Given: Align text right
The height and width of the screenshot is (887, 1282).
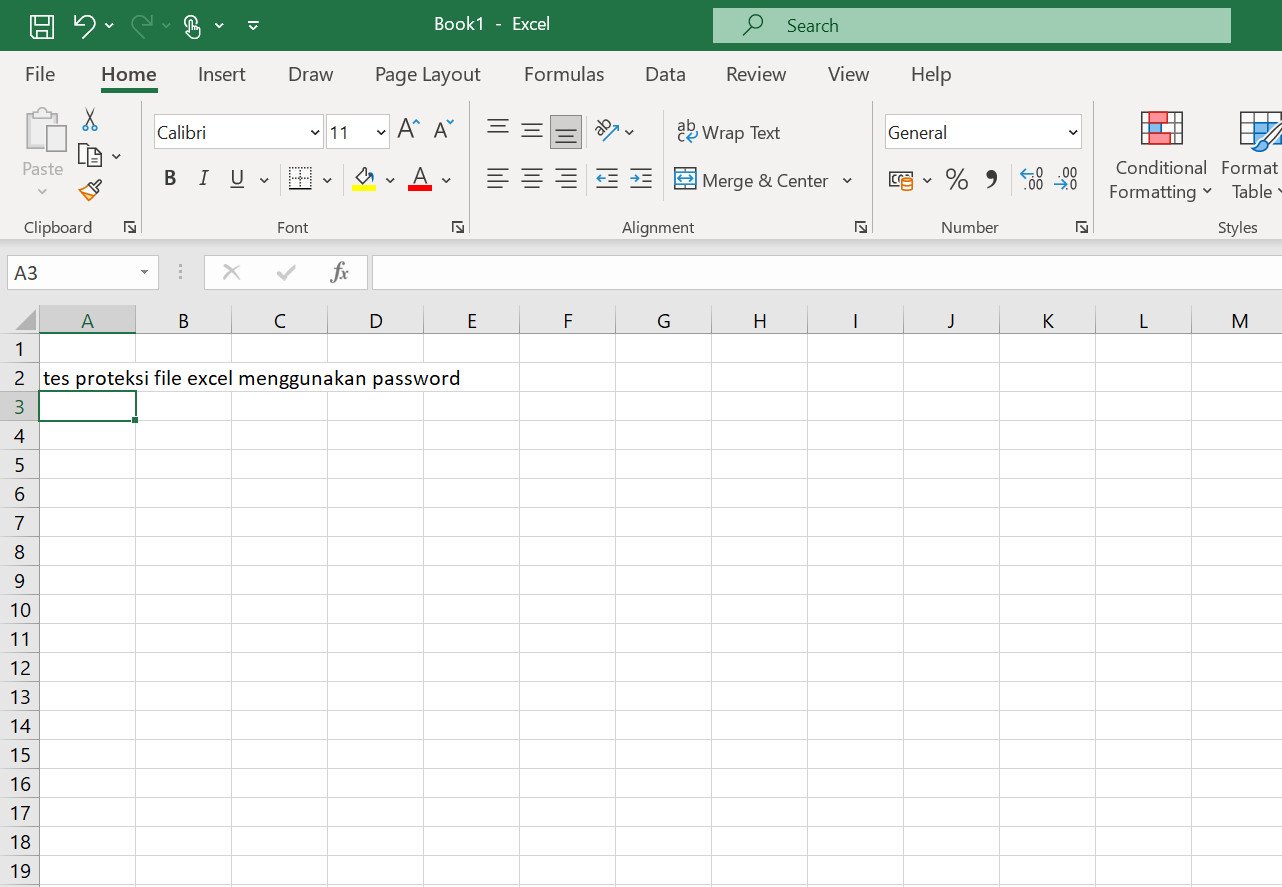Looking at the screenshot, I should coord(566,179).
